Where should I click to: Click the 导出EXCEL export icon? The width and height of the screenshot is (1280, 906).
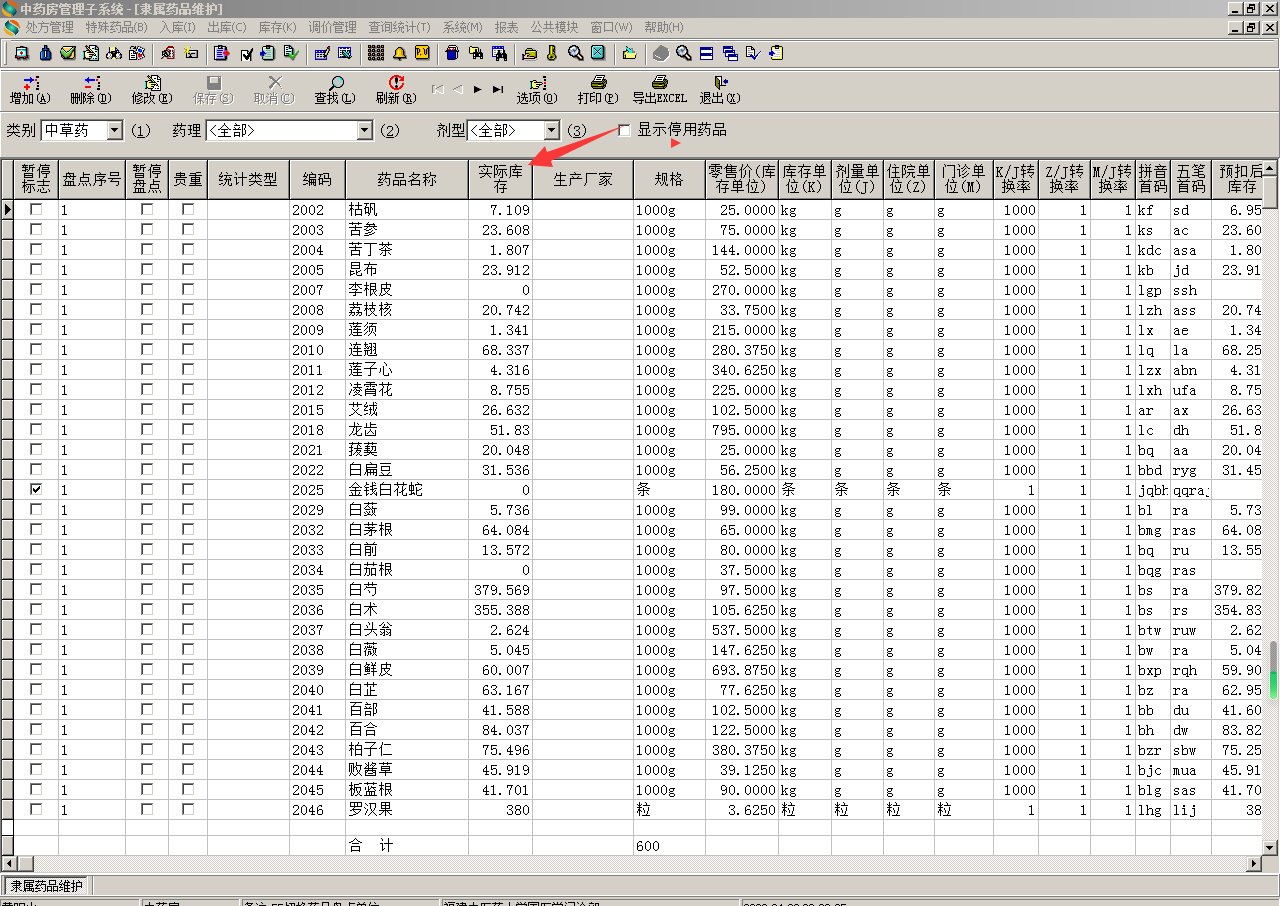[659, 84]
